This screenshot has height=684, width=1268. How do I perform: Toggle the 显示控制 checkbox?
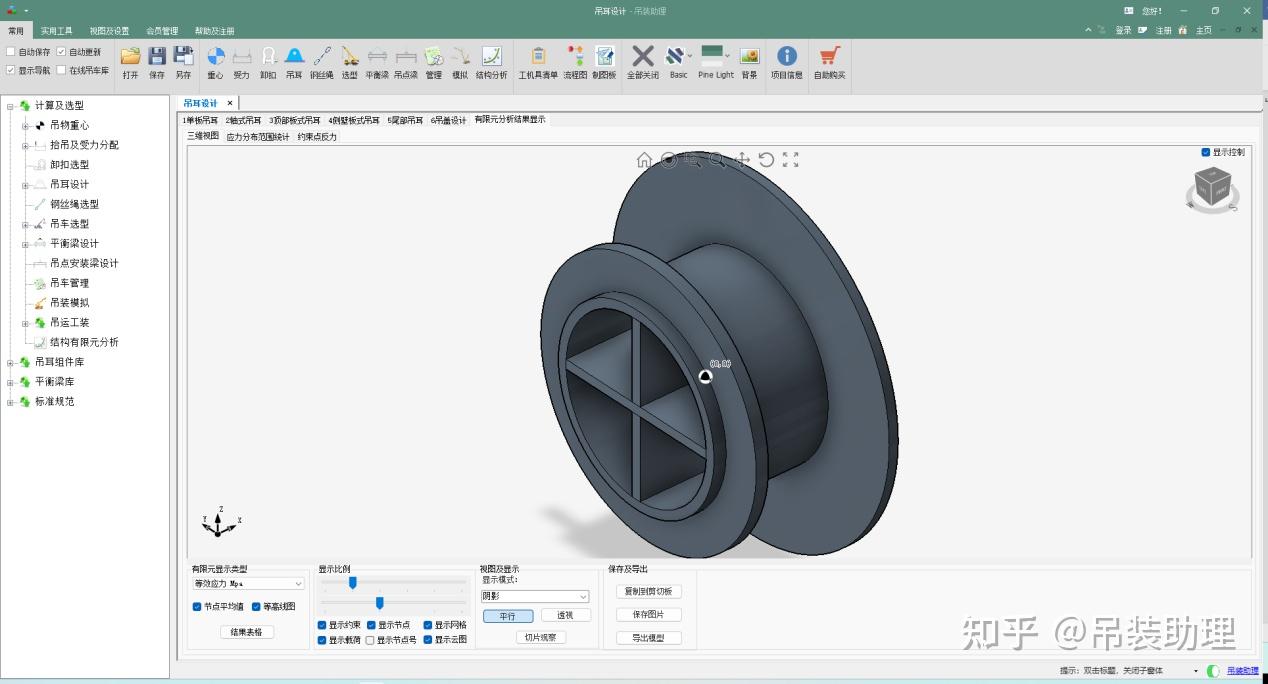[x=1206, y=152]
